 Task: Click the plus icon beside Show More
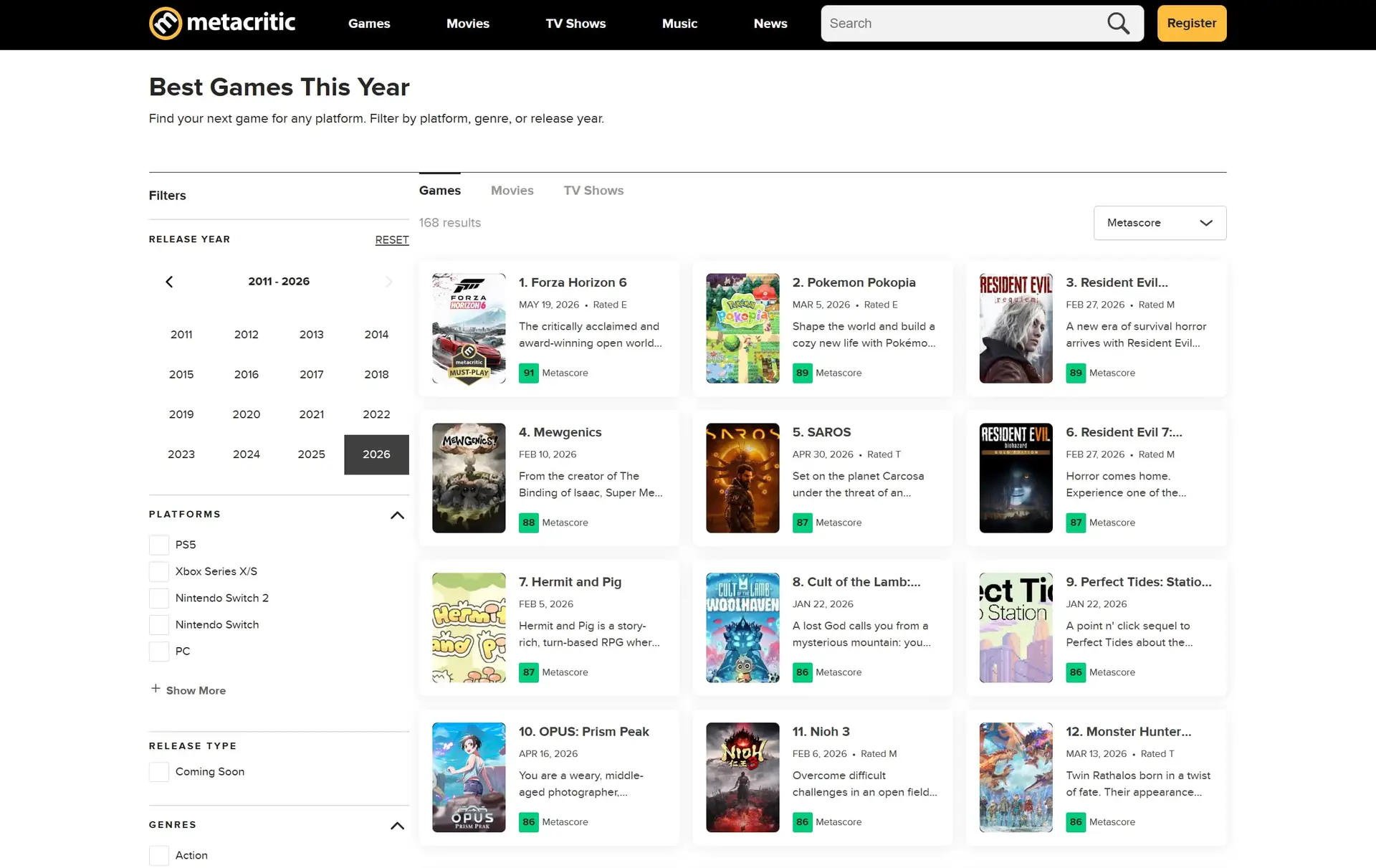click(156, 688)
